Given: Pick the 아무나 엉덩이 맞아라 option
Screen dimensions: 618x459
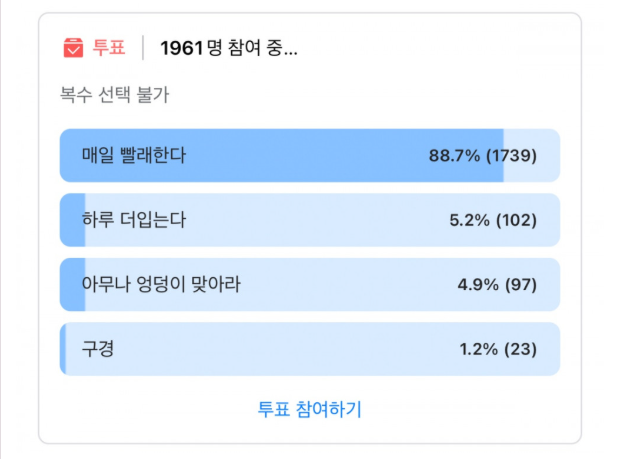Looking at the screenshot, I should click(x=161, y=285).
